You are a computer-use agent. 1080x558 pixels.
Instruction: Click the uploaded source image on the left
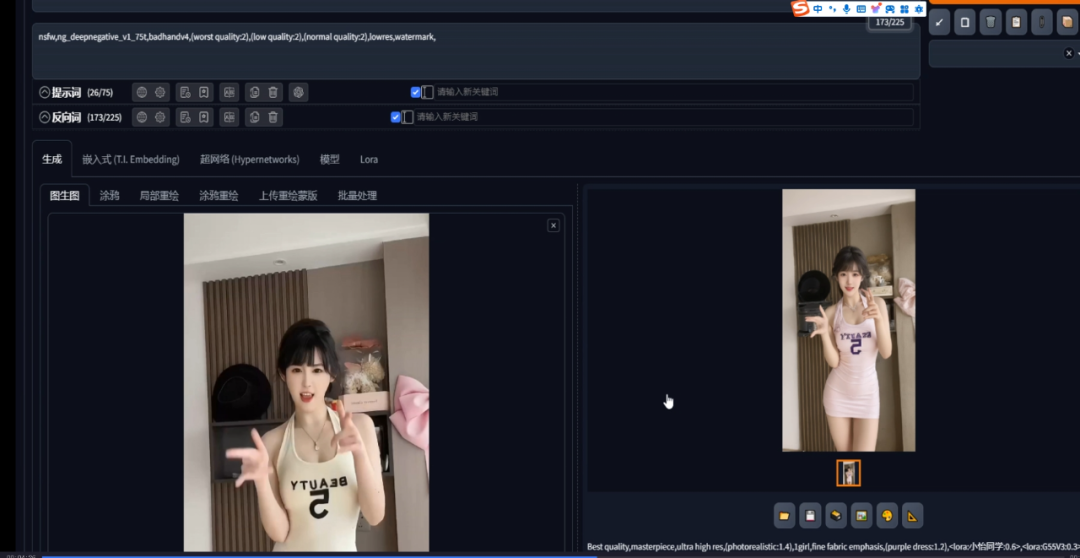pyautogui.click(x=306, y=382)
